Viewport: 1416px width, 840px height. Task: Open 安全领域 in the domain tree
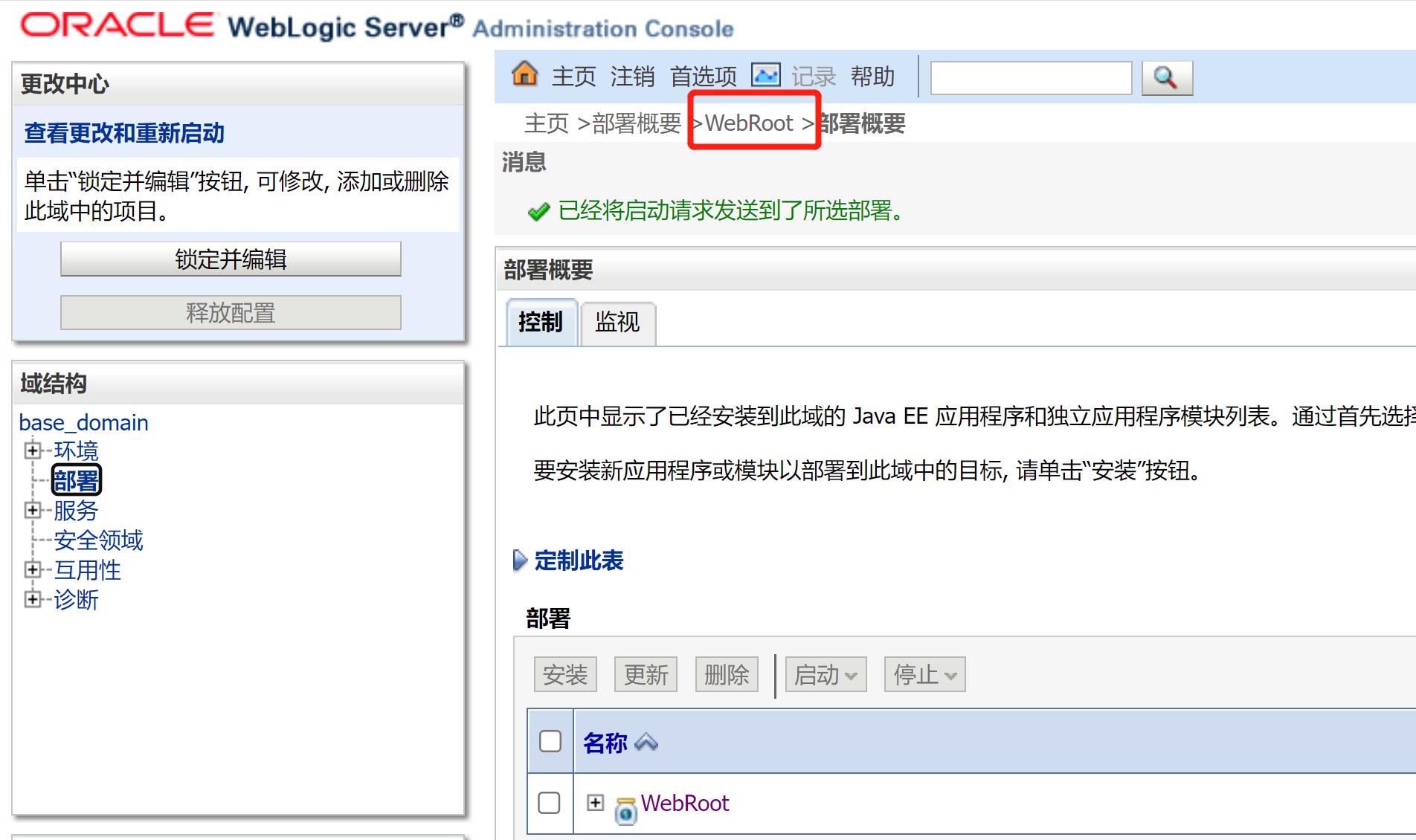point(98,540)
